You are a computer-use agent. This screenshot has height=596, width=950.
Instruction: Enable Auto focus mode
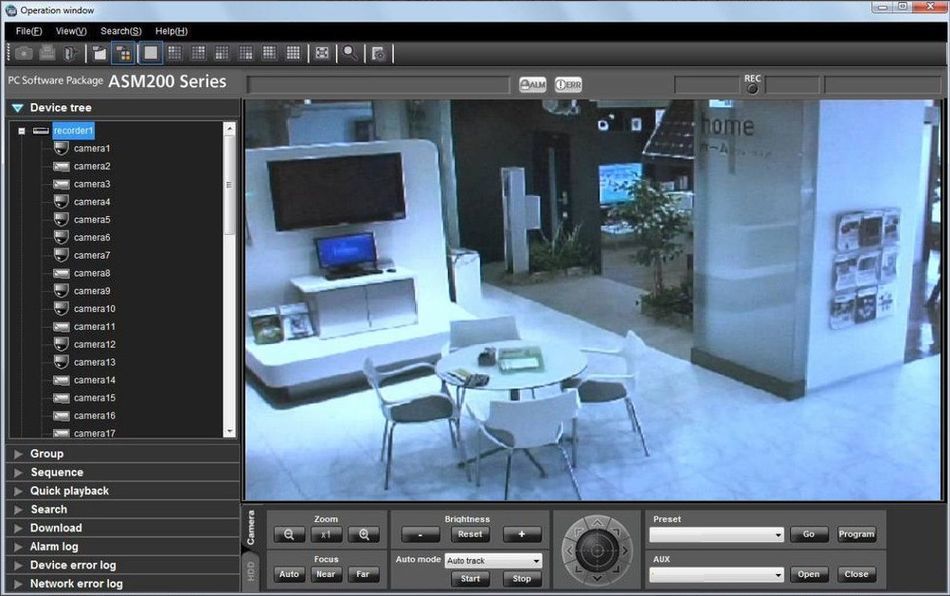point(288,574)
